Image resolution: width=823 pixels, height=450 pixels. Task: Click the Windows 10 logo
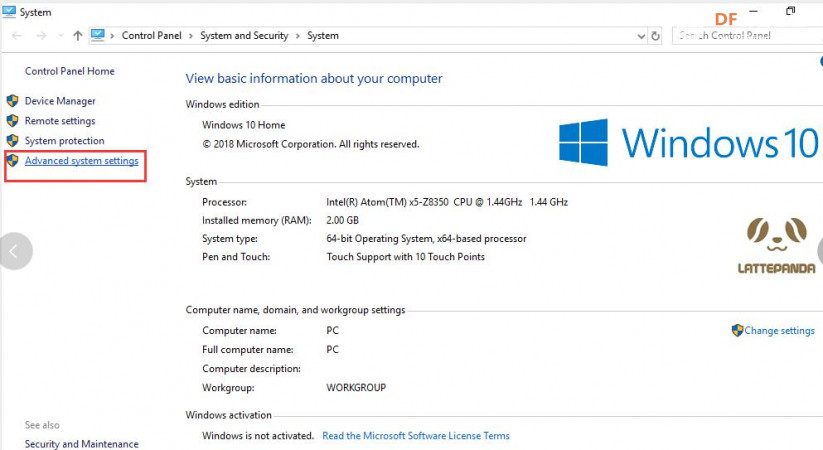(688, 143)
